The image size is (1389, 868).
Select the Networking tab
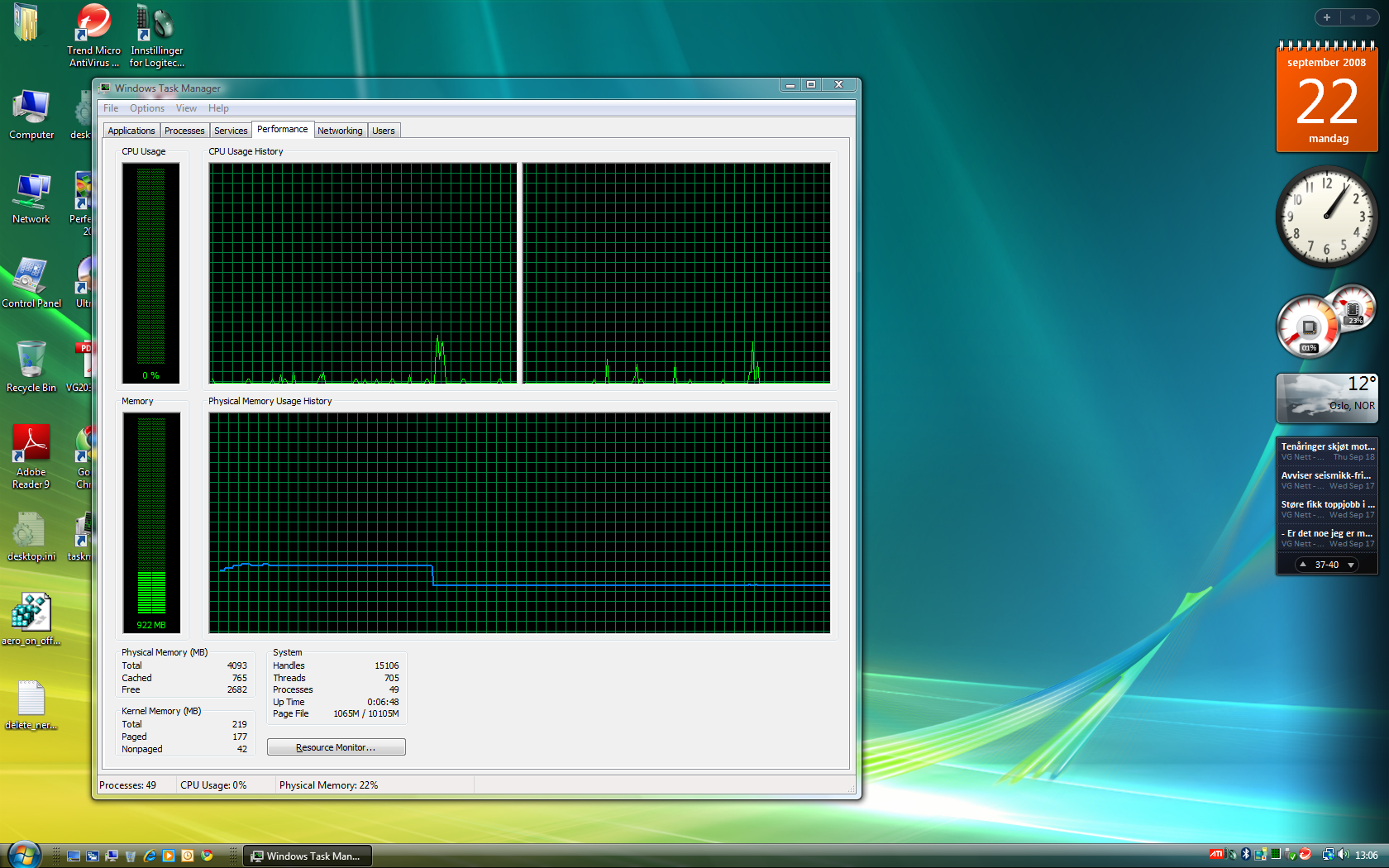click(340, 131)
